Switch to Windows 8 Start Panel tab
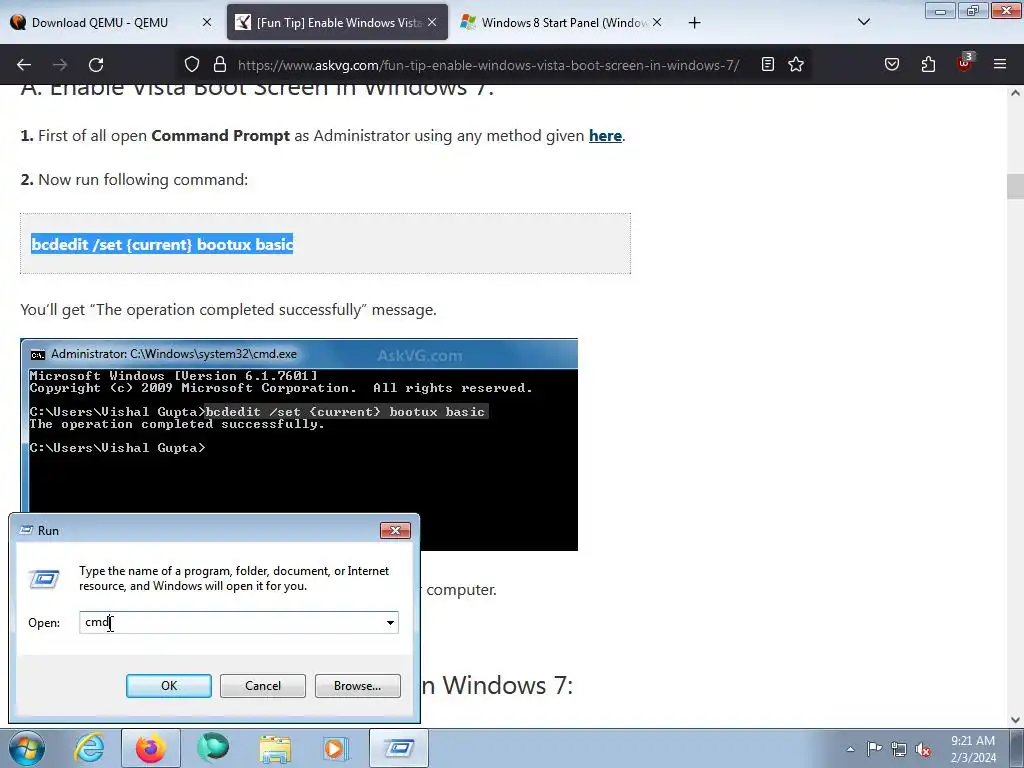The width and height of the screenshot is (1024, 768). [x=555, y=22]
